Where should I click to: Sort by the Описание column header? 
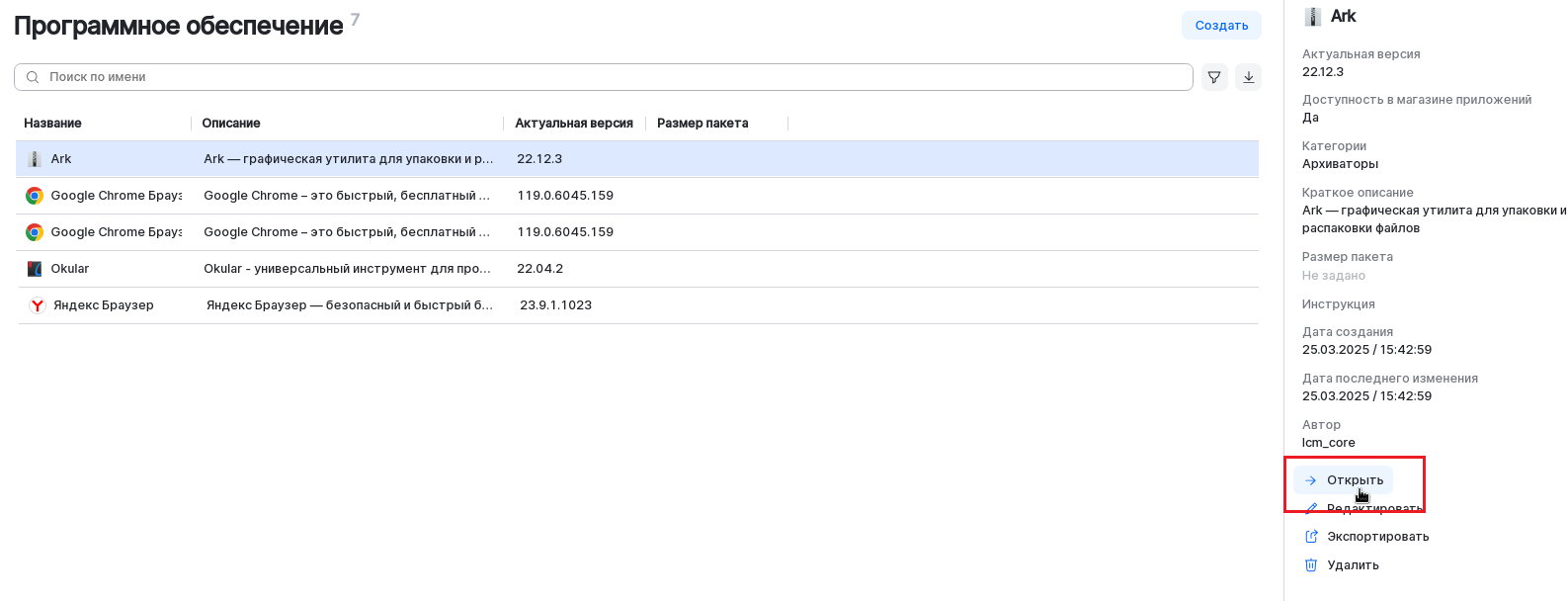(231, 124)
